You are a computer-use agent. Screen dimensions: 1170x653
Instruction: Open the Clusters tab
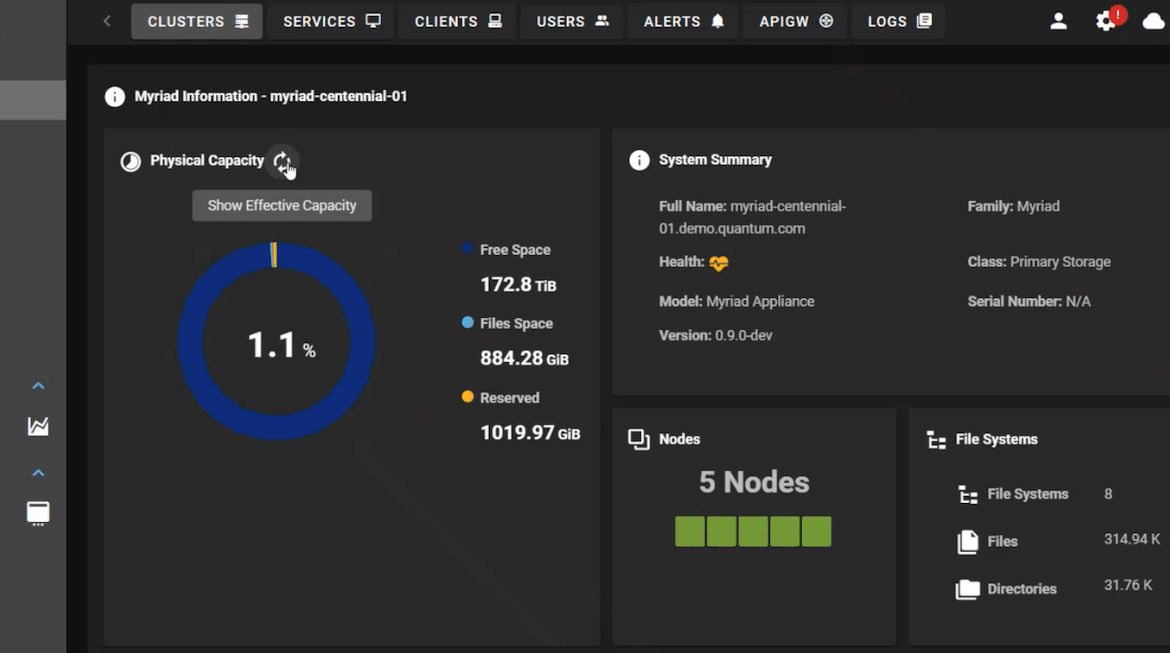[x=197, y=22]
